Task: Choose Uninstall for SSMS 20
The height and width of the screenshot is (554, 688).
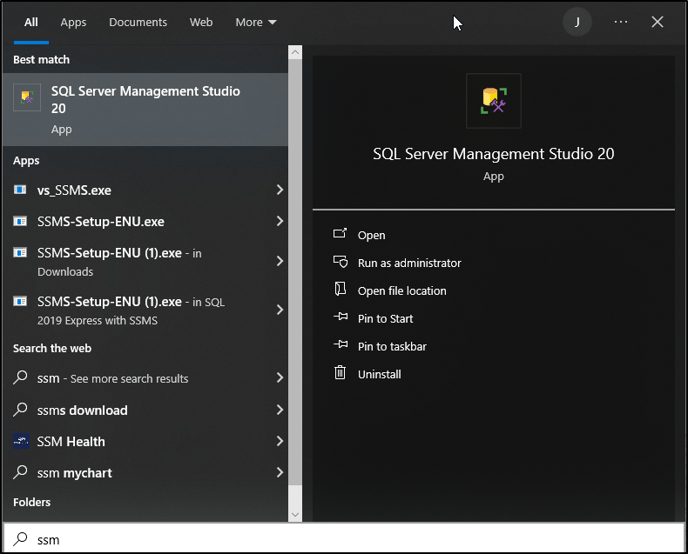Action: (x=379, y=374)
